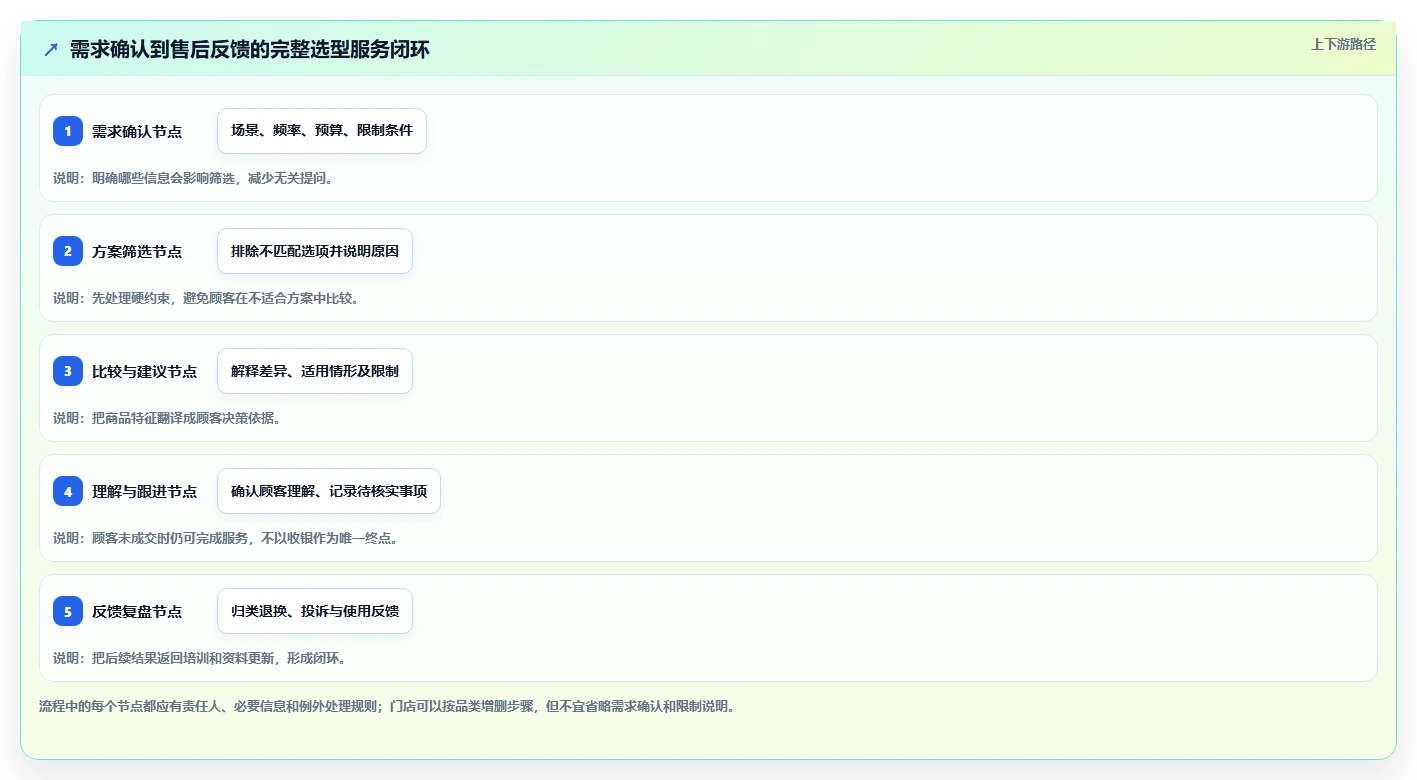Screen dimensions: 1417x780
Task: Select step number 2 badge
Action: 68,251
